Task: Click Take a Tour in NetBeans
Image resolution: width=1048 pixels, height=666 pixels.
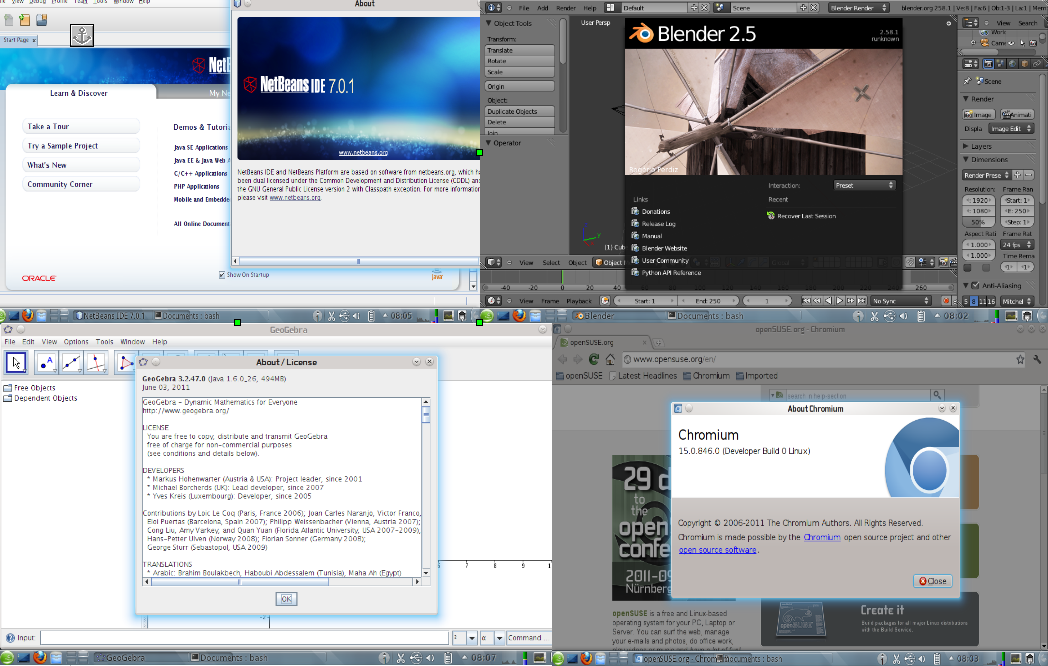Action: [81, 126]
